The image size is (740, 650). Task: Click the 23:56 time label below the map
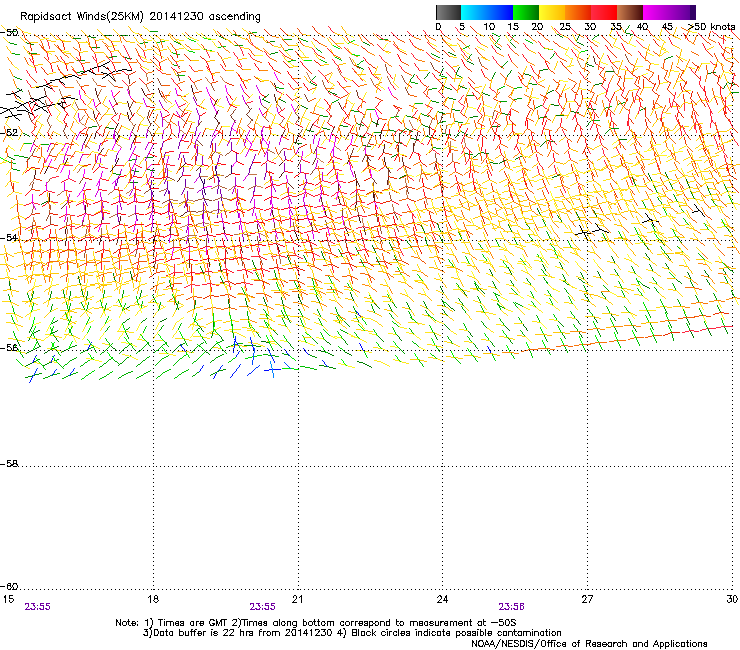512,607
